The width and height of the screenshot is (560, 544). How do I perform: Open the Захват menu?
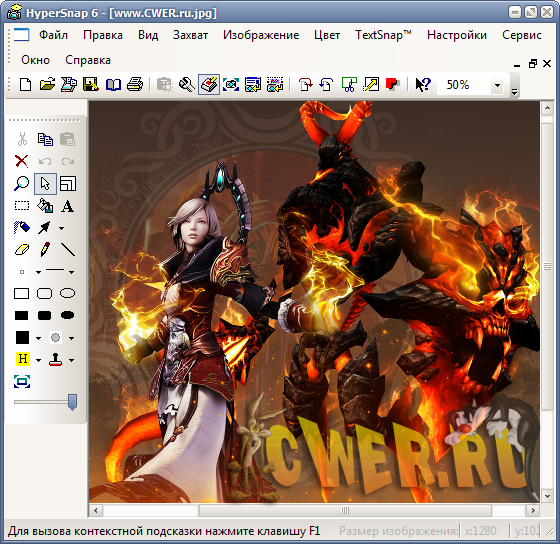coord(190,35)
